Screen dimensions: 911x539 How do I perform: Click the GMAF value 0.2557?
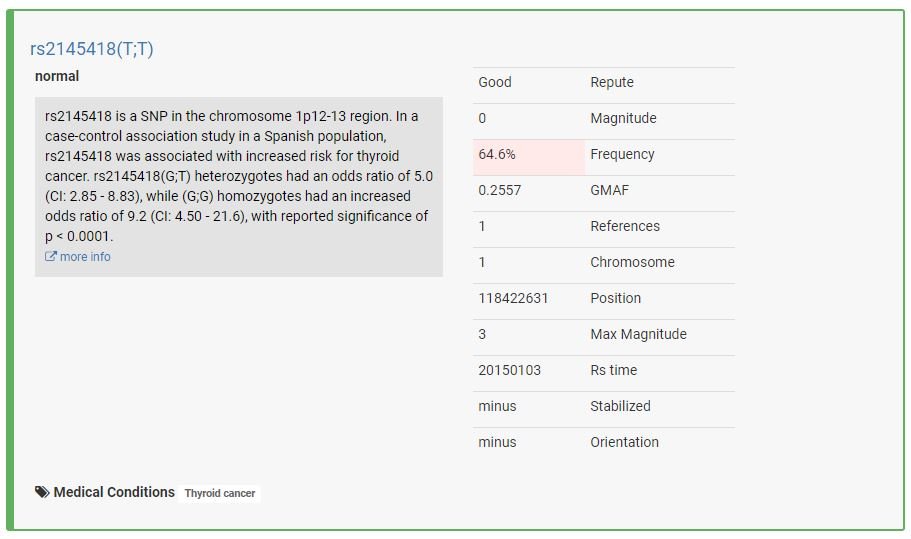(x=499, y=190)
